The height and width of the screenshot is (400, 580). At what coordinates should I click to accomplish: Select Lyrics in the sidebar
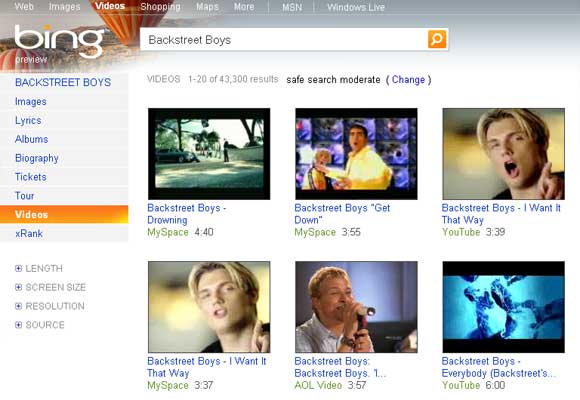[x=28, y=120]
